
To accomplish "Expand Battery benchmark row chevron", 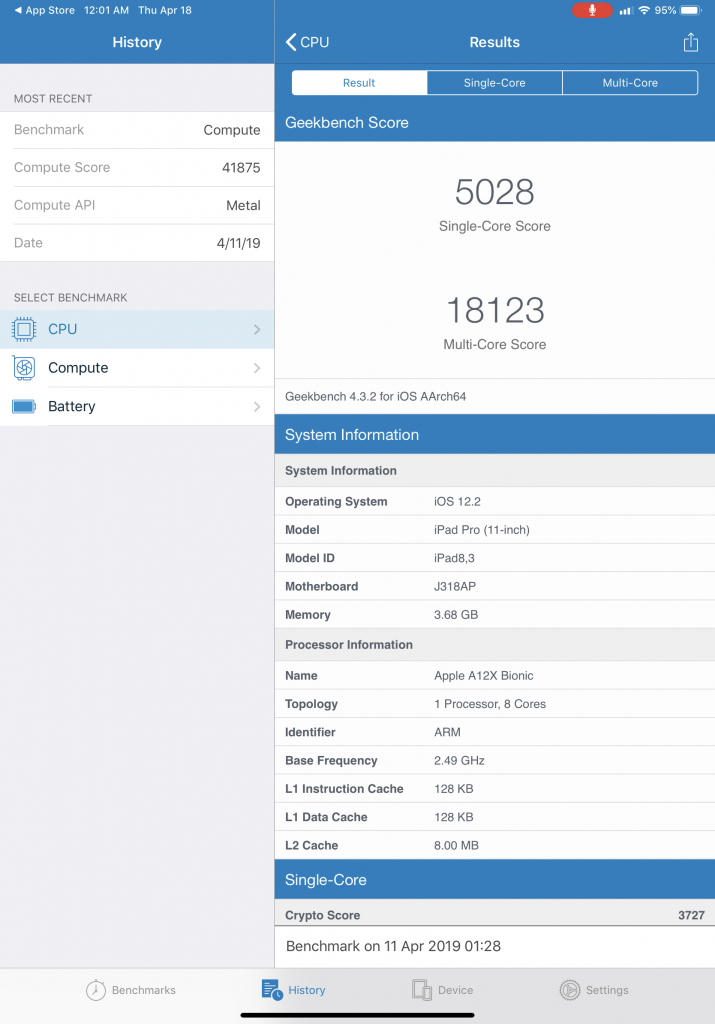I will point(257,407).
